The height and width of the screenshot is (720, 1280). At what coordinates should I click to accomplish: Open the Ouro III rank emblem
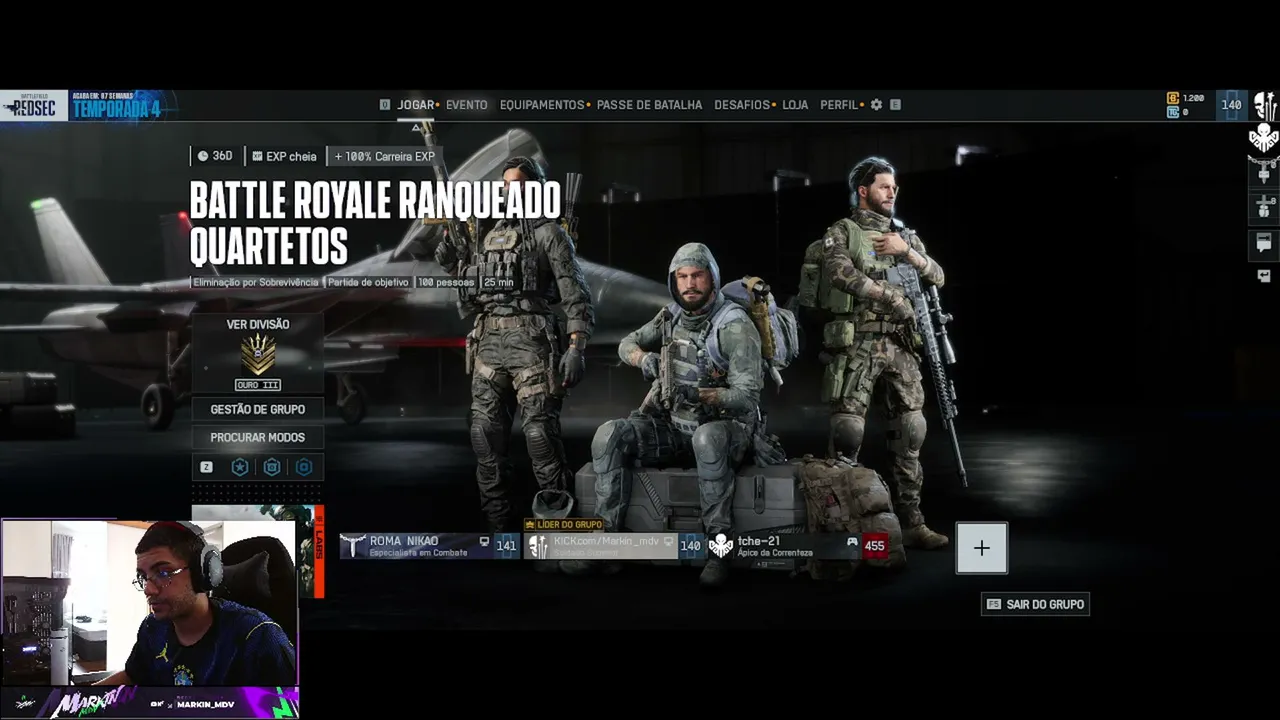258,354
